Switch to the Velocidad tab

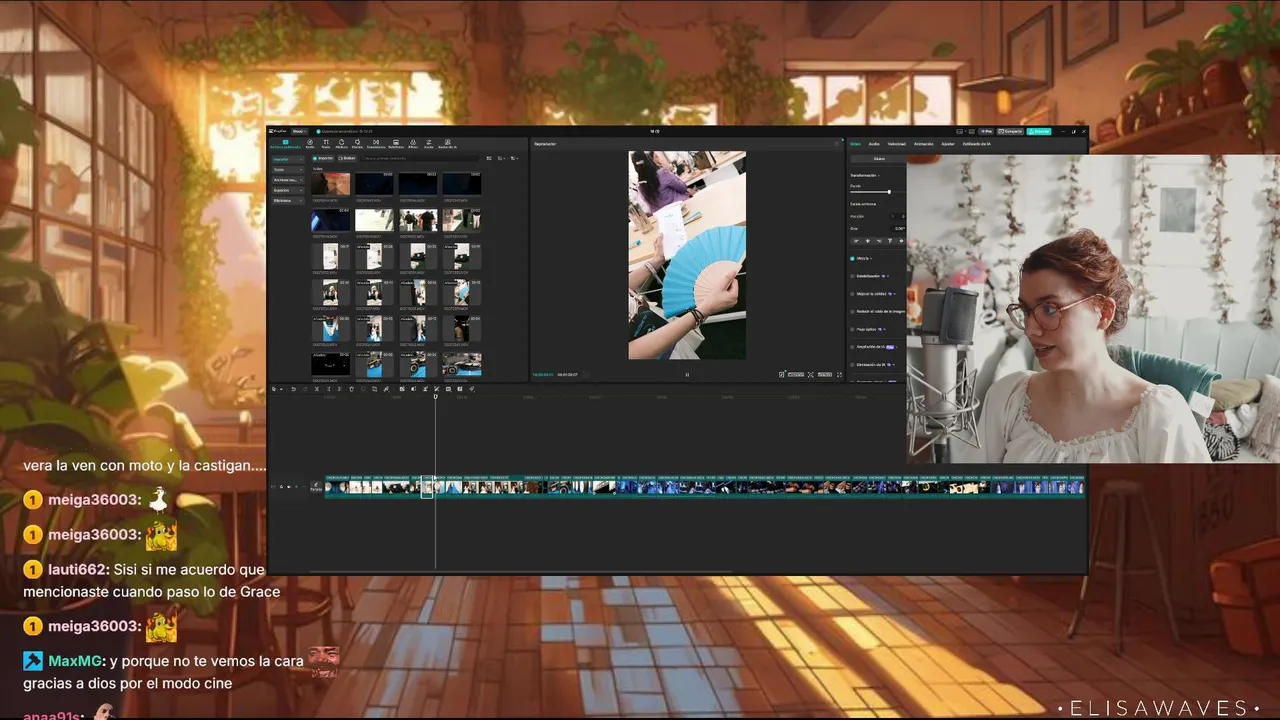pyautogui.click(x=897, y=144)
